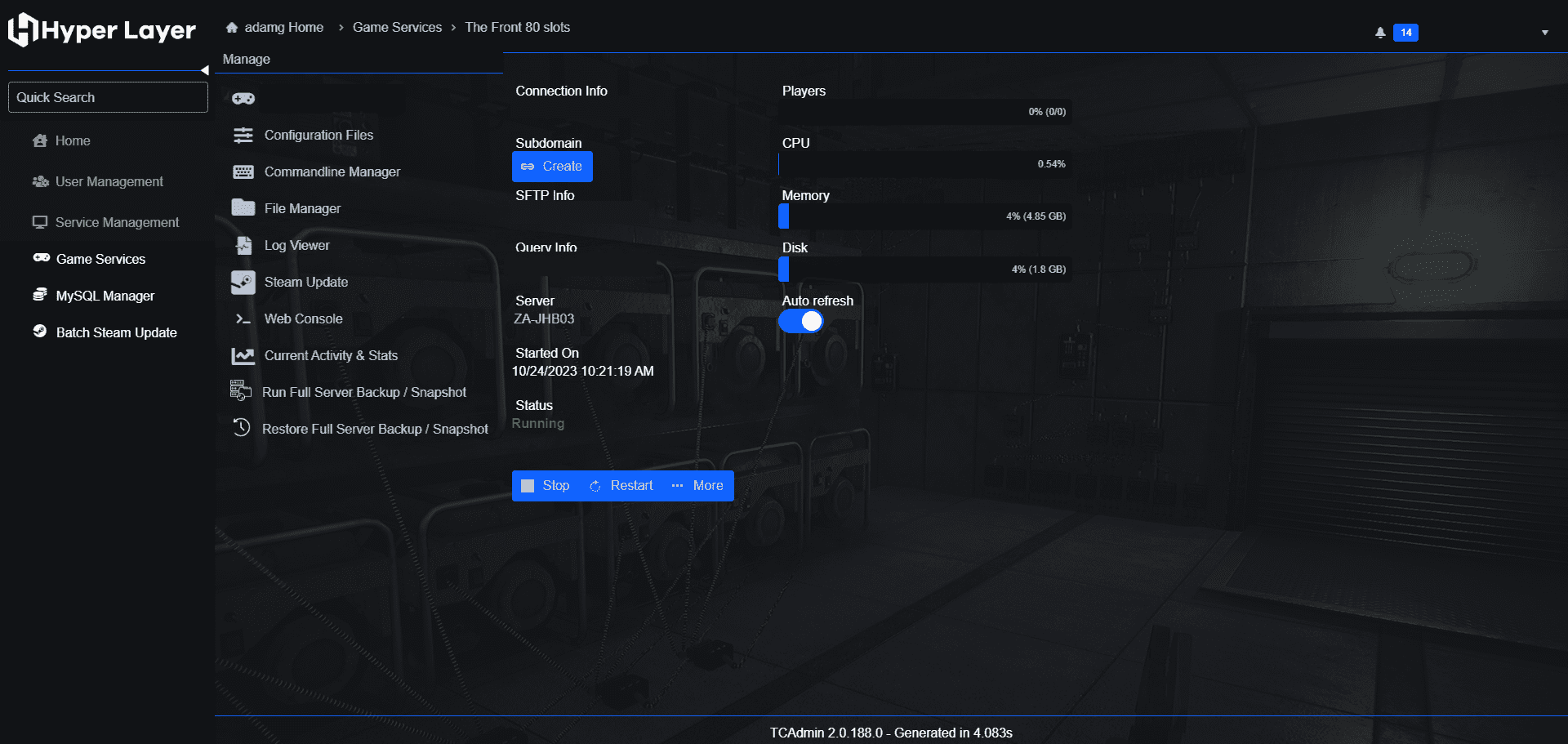This screenshot has width=1568, height=744.
Task: Collapse the sidebar with the arrow handle
Action: tap(205, 70)
